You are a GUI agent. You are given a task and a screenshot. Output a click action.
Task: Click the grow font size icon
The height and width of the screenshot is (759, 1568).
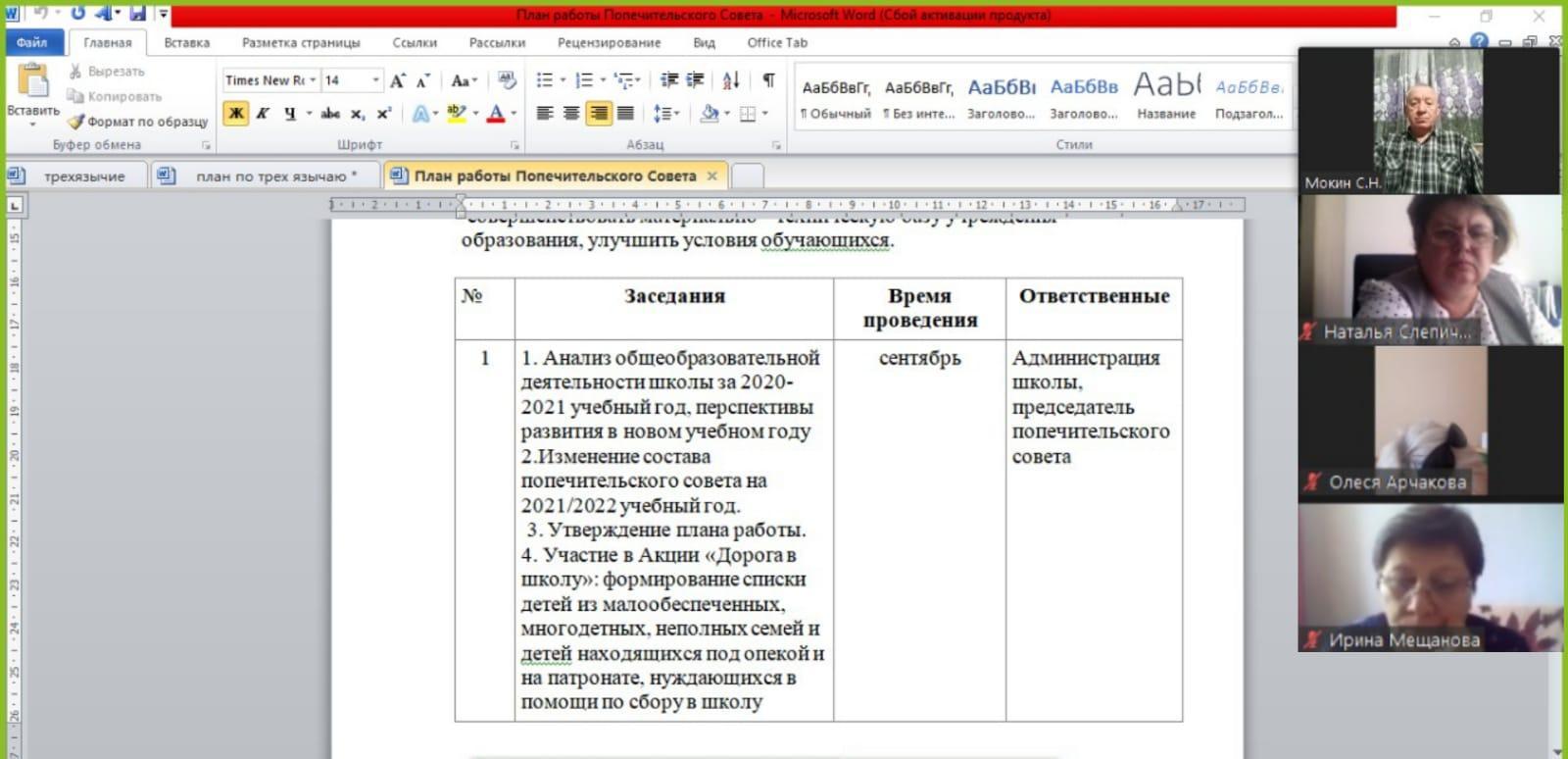[x=397, y=80]
